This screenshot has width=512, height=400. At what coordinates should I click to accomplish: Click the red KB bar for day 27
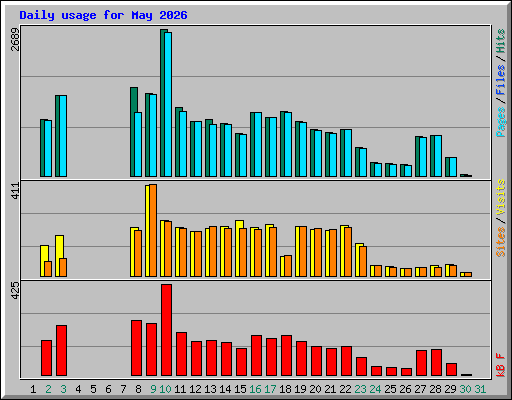[x=421, y=363]
